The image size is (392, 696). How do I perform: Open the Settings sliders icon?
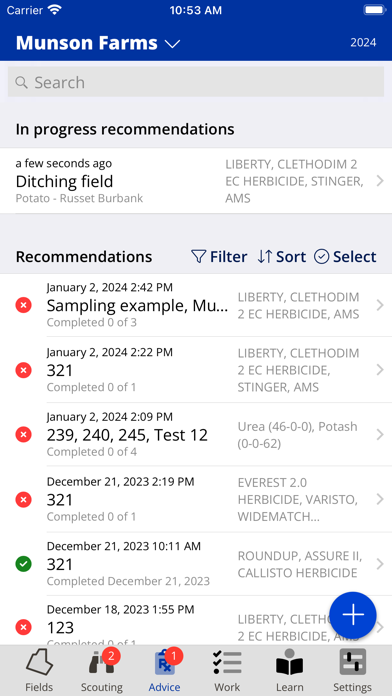352,663
